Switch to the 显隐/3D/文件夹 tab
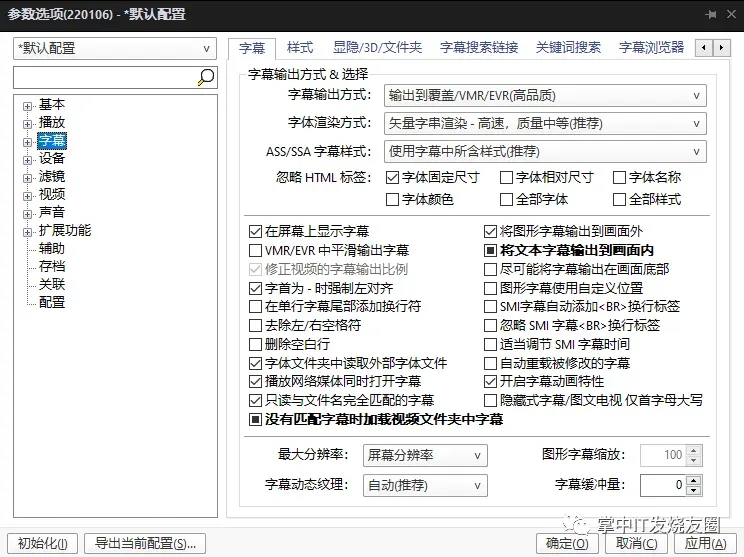 377,47
